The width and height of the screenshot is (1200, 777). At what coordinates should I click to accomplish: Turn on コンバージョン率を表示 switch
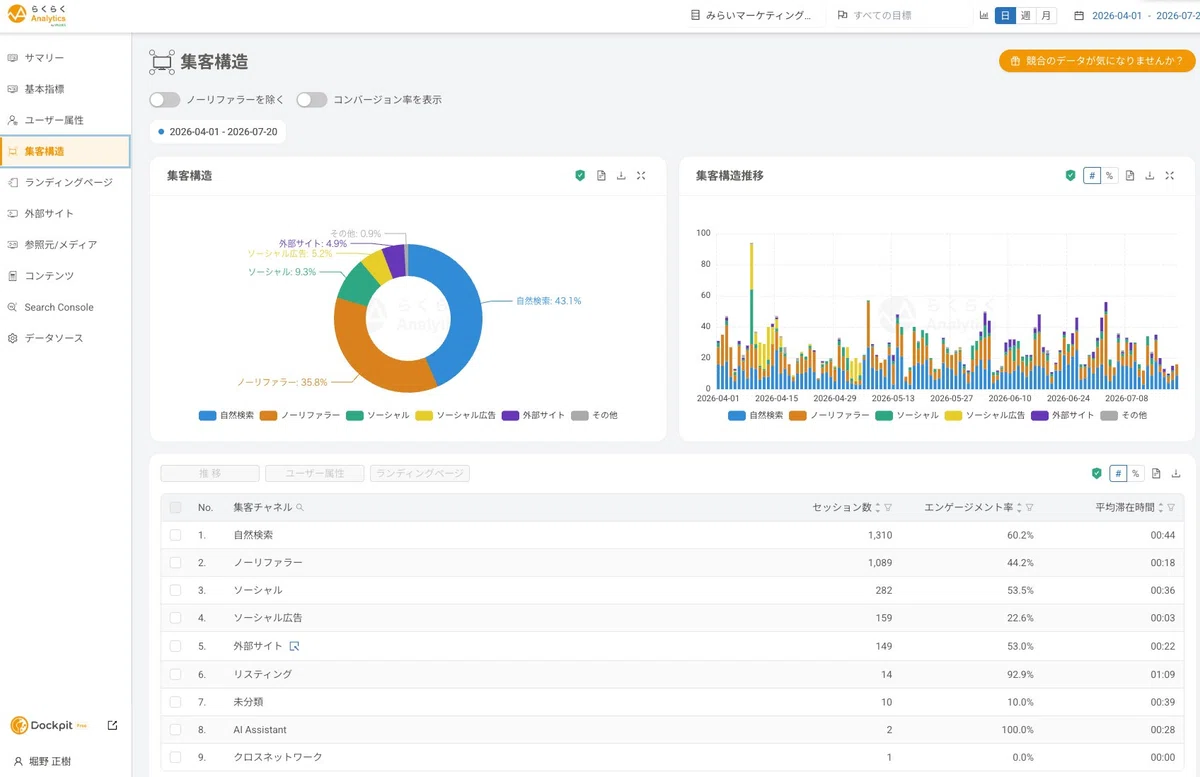(312, 100)
